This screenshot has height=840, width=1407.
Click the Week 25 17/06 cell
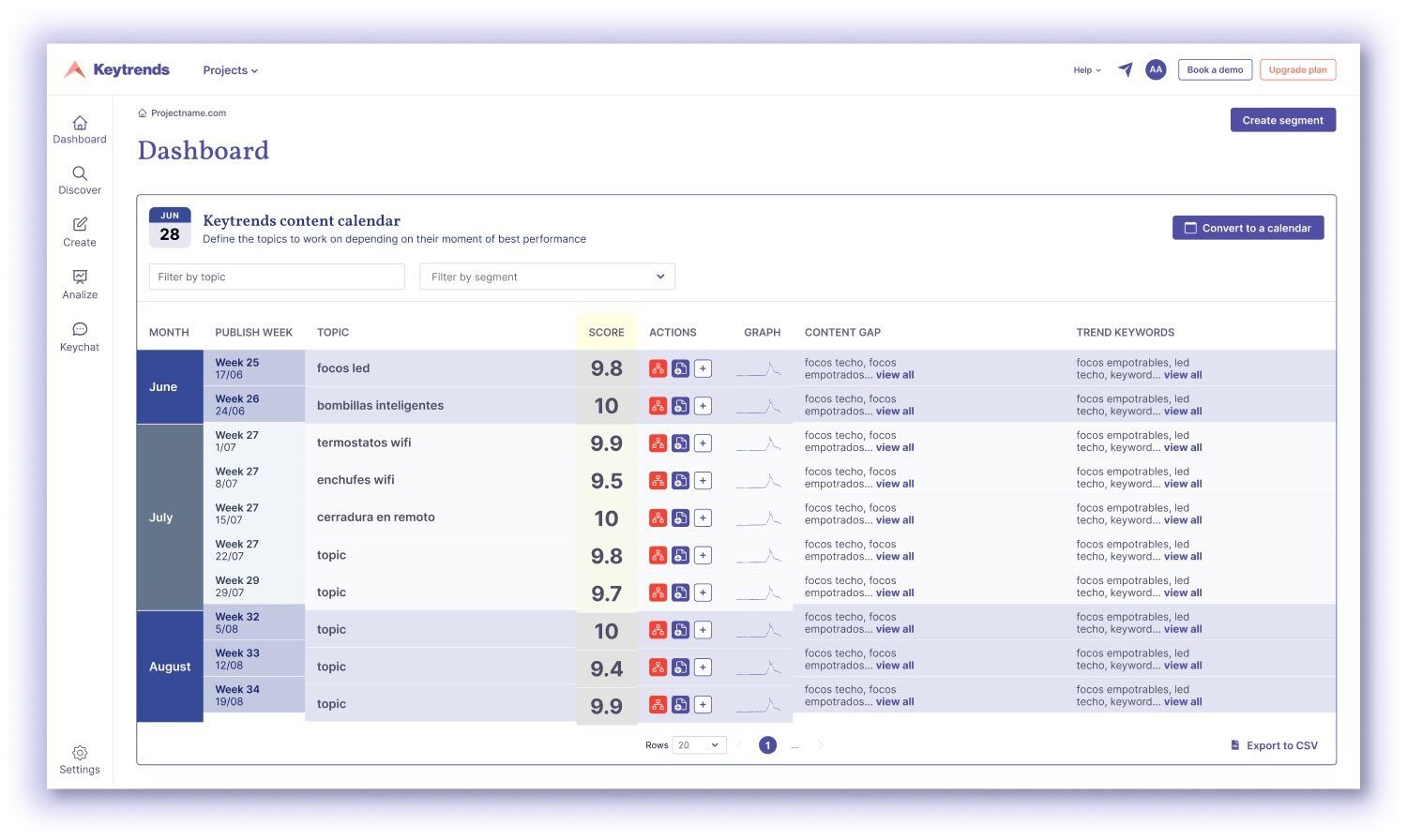[x=253, y=368]
